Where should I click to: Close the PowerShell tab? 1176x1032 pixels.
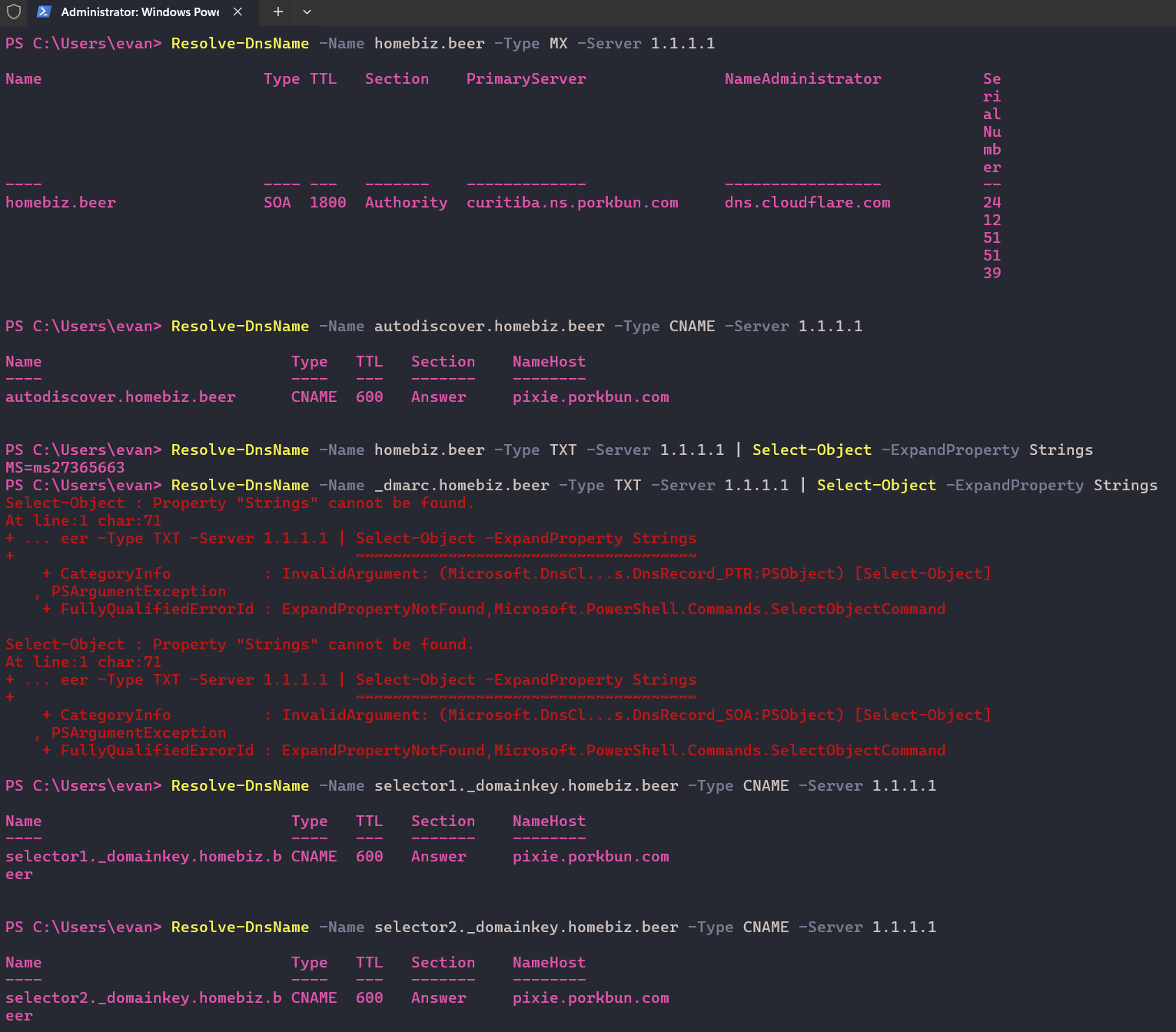pyautogui.click(x=238, y=12)
